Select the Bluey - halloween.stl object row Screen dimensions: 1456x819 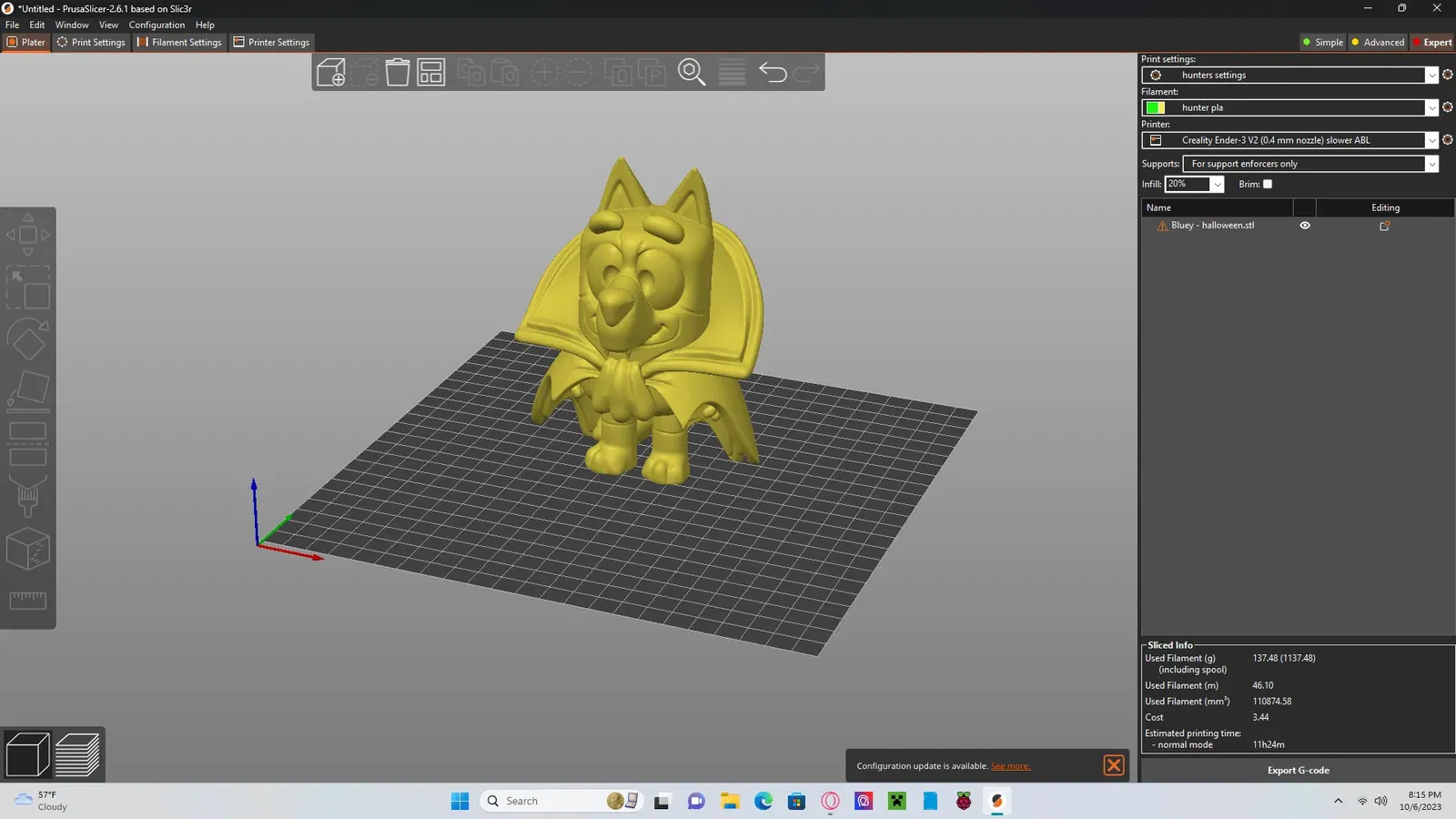(x=1298, y=226)
